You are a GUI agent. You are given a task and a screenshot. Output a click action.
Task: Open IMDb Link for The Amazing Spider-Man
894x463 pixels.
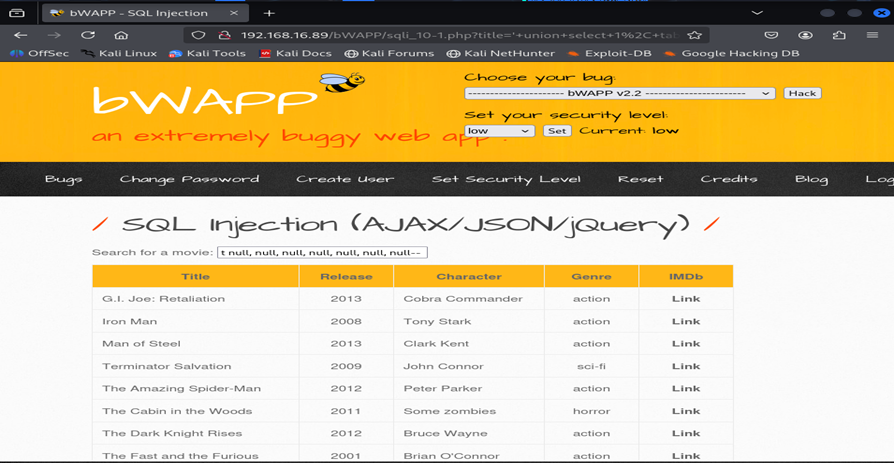pos(686,388)
